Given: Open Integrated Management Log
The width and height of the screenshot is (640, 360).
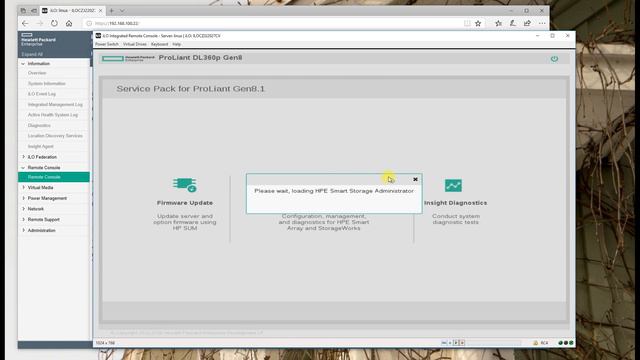Looking at the screenshot, I should pos(55,104).
